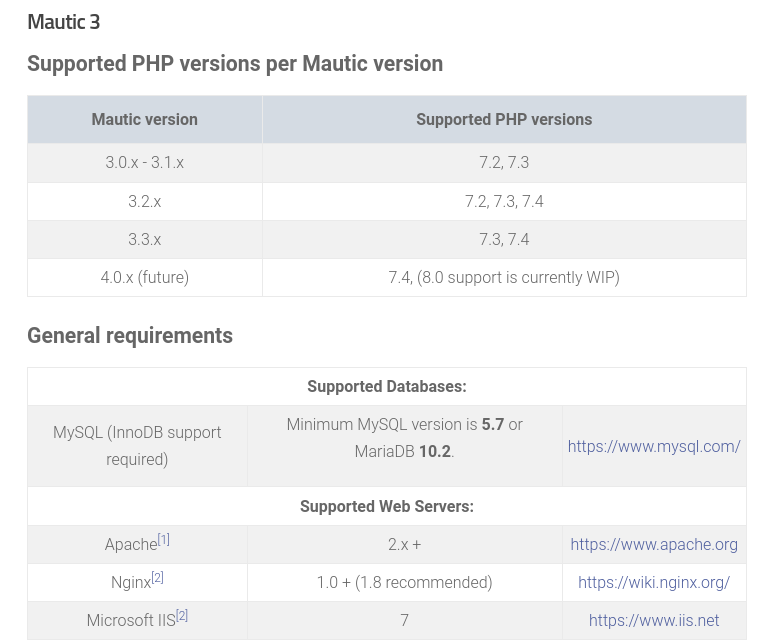Select the '3.0.x - 3.1.x' cell

coord(145,162)
